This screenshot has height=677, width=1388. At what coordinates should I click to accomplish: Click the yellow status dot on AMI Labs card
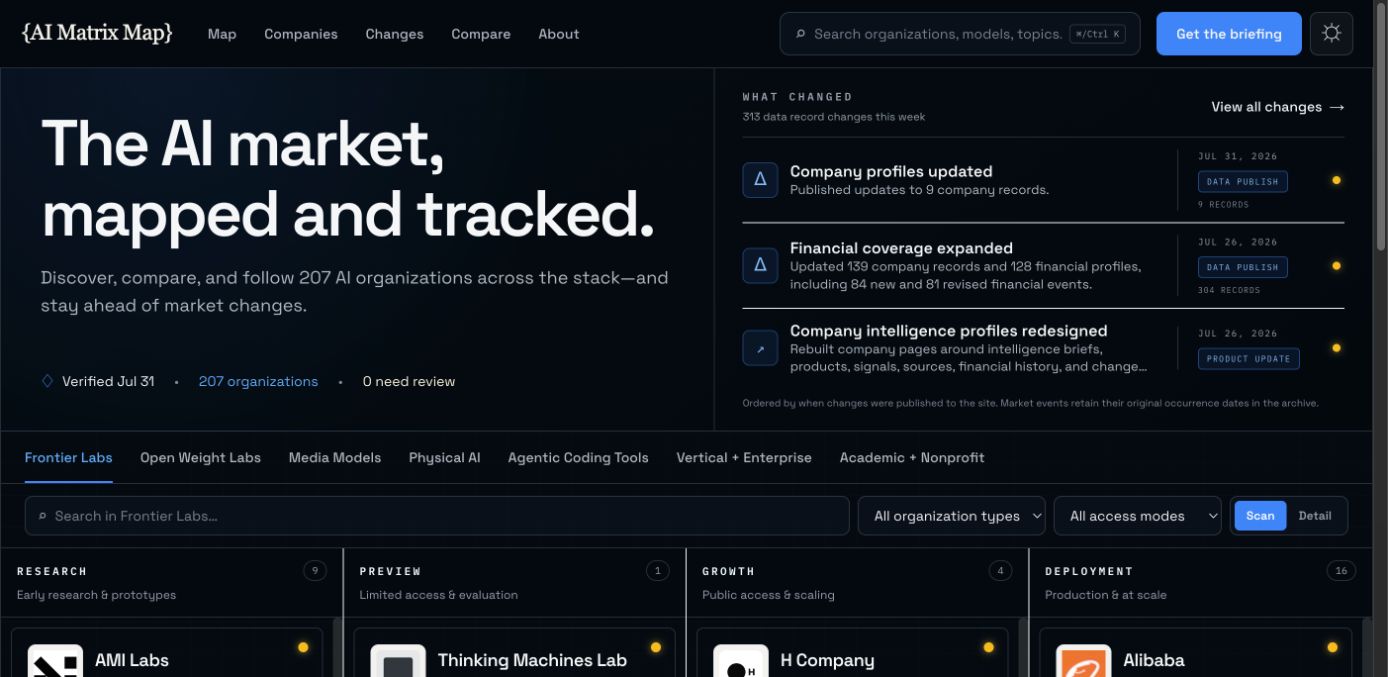(303, 647)
